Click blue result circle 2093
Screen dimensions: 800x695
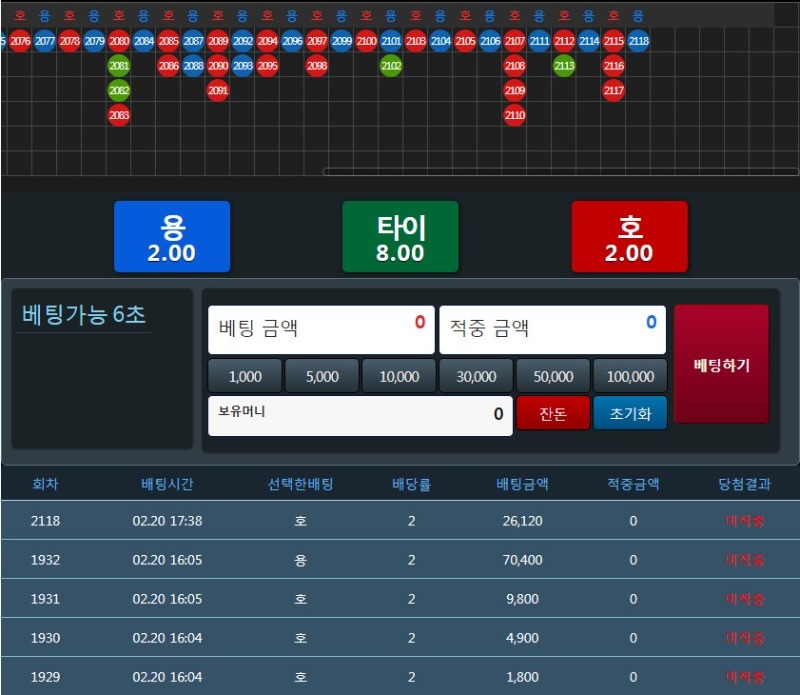click(x=243, y=66)
